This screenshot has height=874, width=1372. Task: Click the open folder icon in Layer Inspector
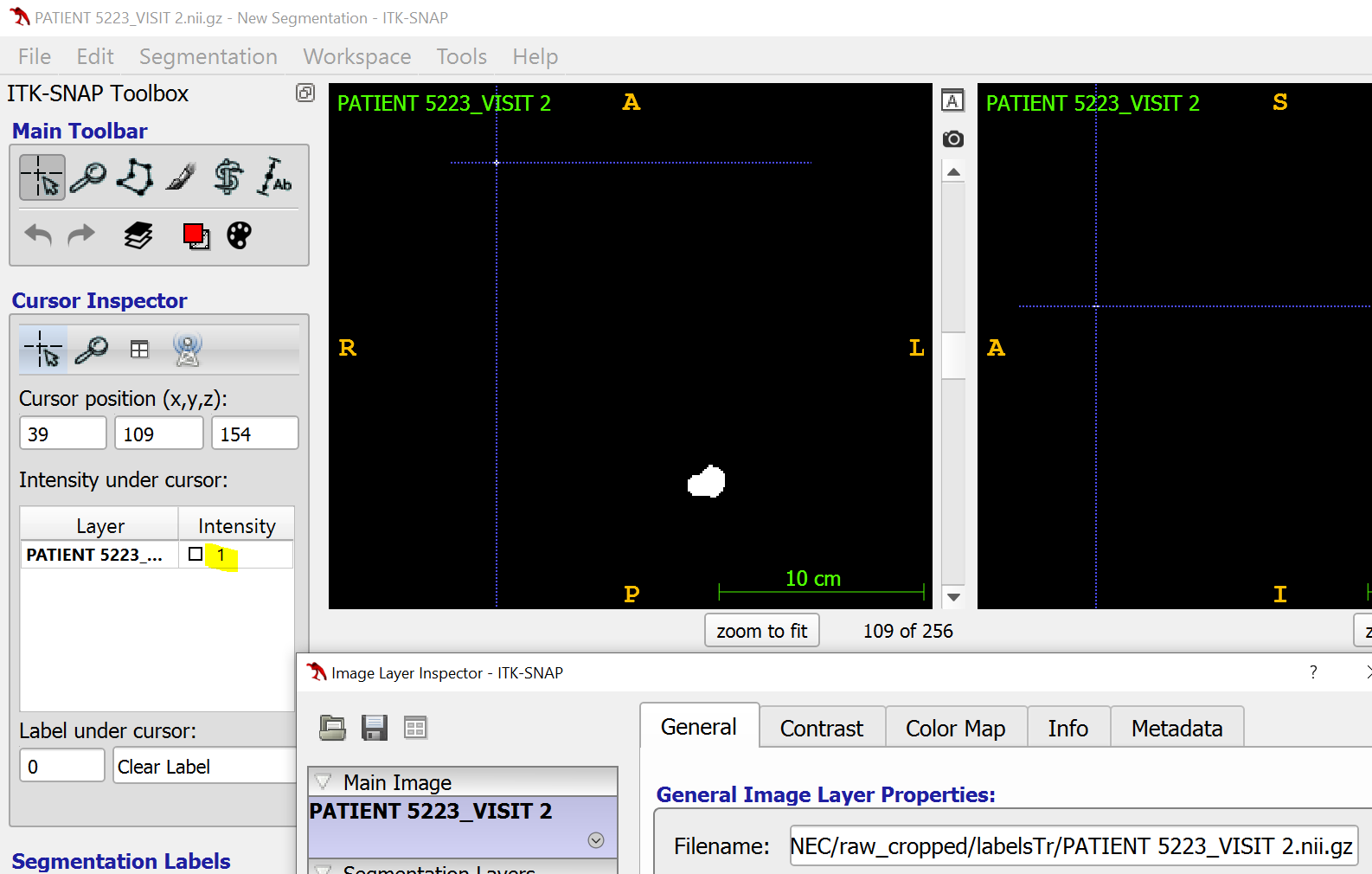pos(332,728)
